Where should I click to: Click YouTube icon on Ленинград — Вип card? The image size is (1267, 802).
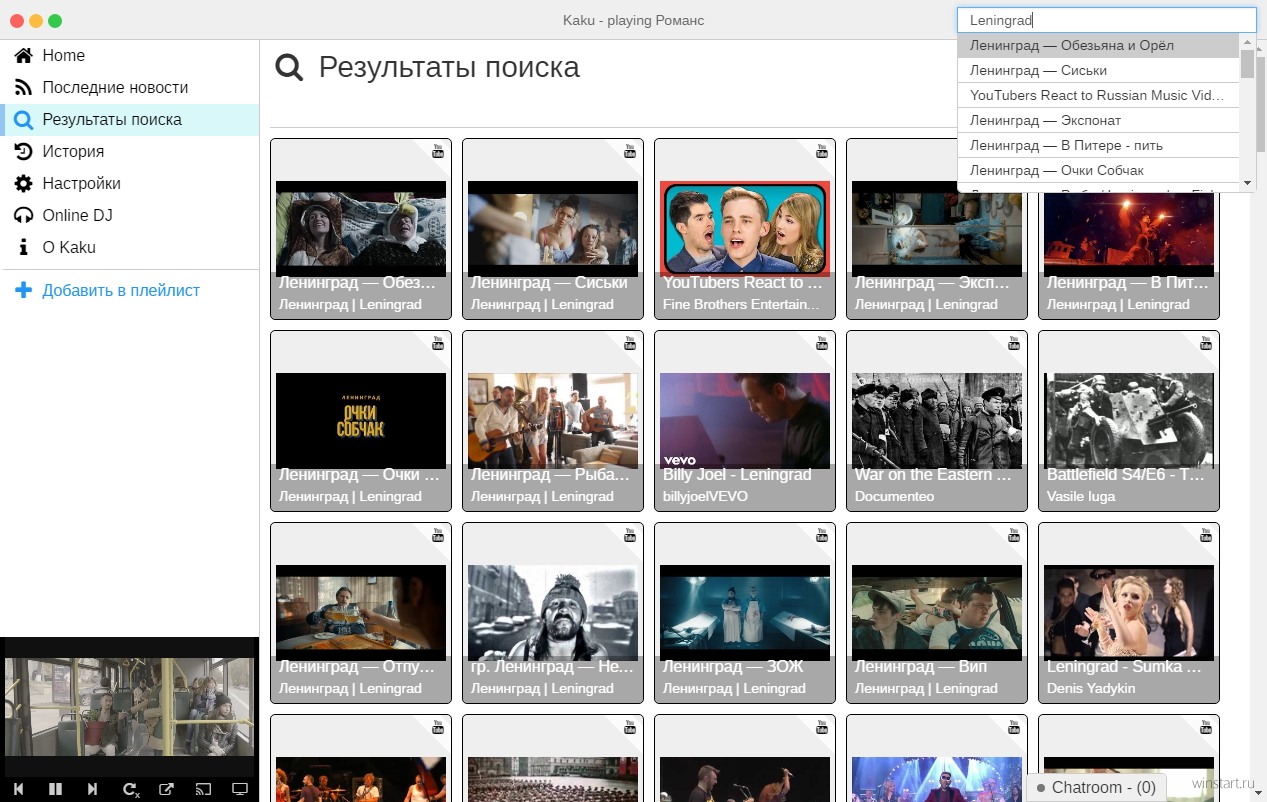[1014, 535]
